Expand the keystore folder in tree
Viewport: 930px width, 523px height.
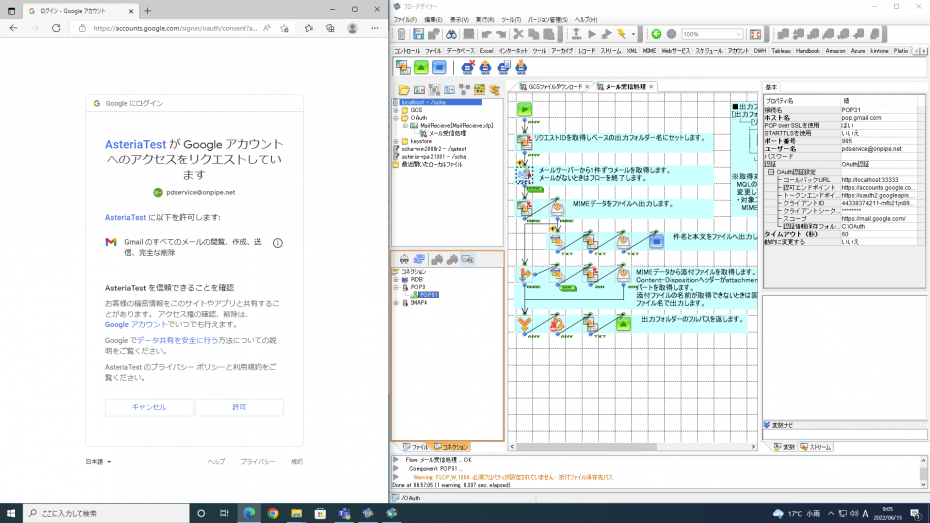point(396,141)
